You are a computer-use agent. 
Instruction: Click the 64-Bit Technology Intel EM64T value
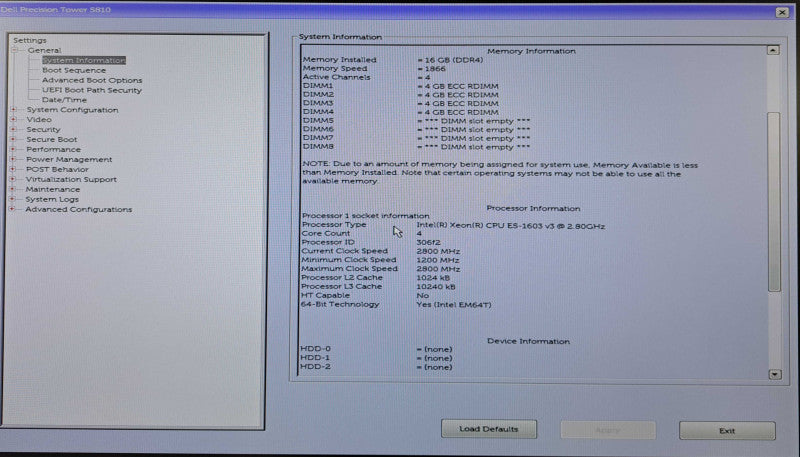coord(454,304)
